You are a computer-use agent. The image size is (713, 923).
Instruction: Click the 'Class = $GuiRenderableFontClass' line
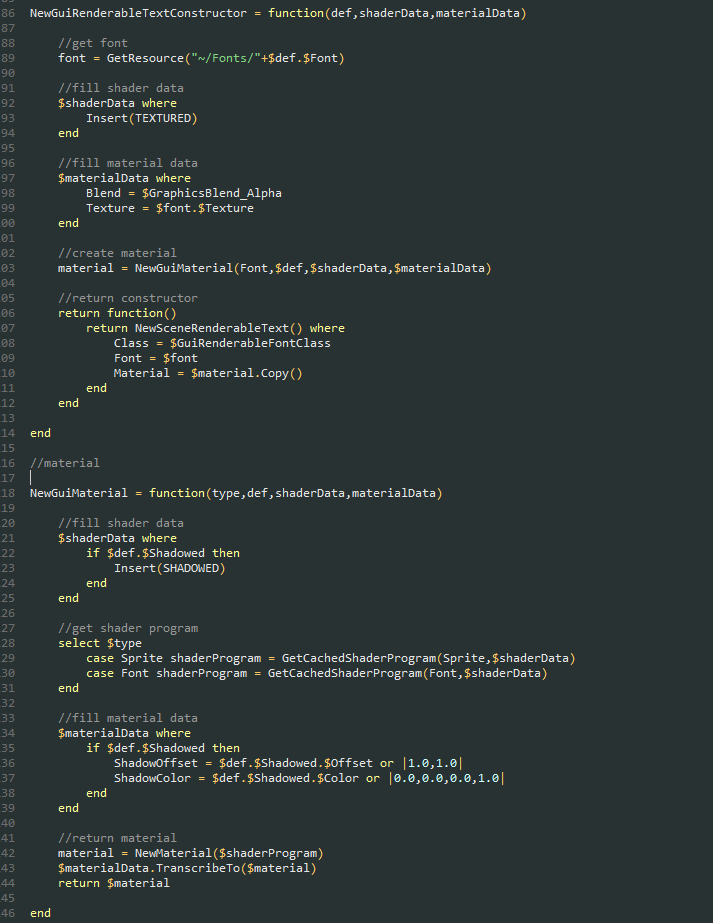pos(222,343)
